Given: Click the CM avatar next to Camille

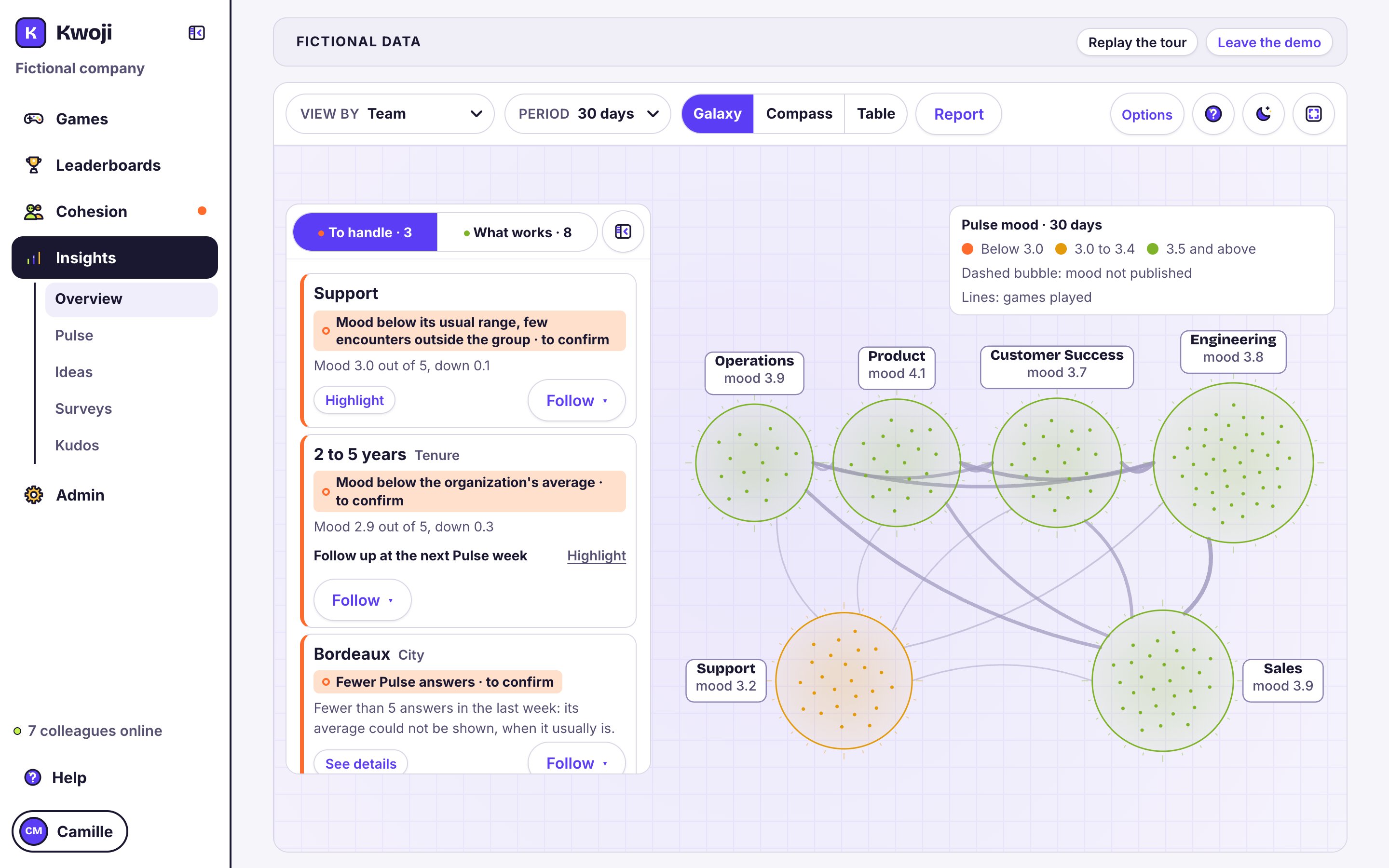Looking at the screenshot, I should coord(34,831).
